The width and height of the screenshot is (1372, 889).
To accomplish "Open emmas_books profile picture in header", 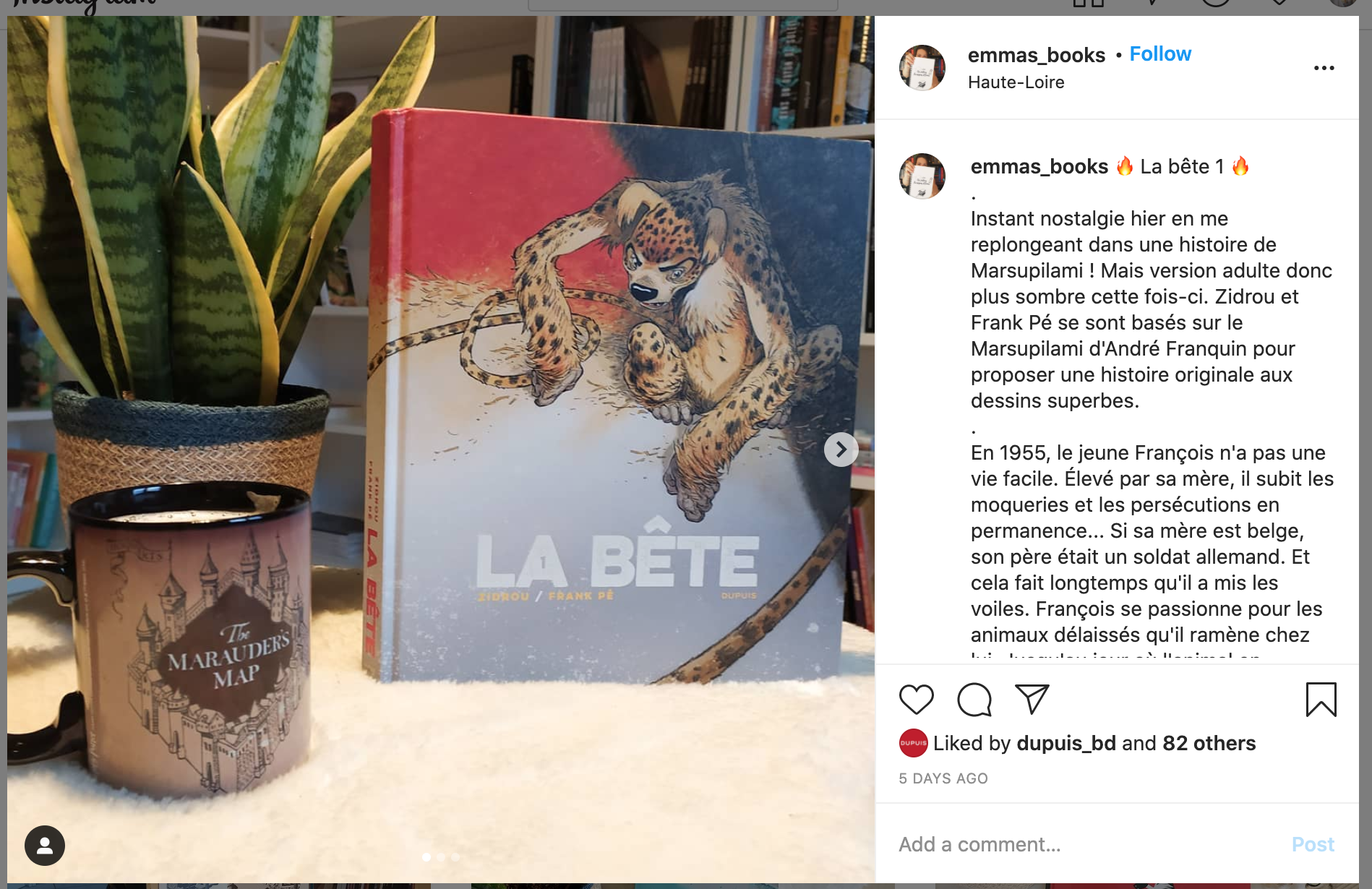I will click(922, 68).
